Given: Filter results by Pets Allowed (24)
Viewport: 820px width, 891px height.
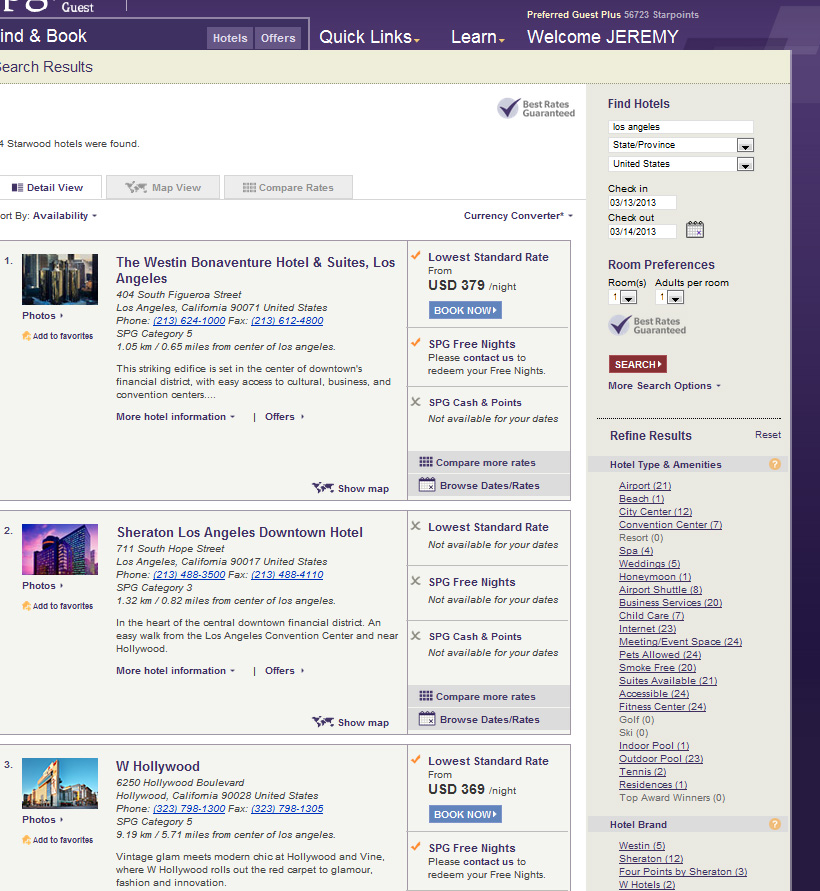Looking at the screenshot, I should [x=660, y=655].
